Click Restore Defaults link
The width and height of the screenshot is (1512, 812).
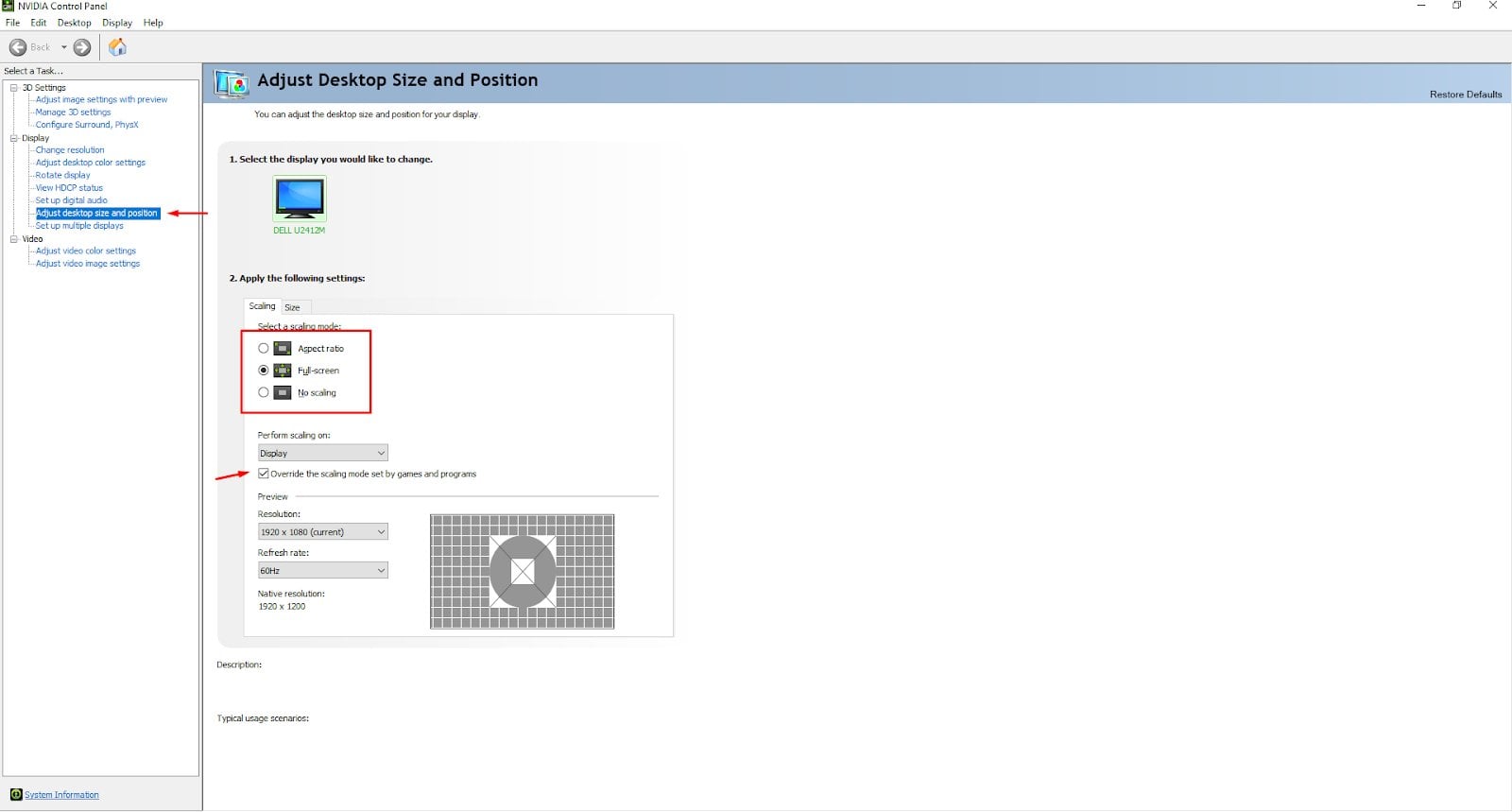[x=1465, y=95]
